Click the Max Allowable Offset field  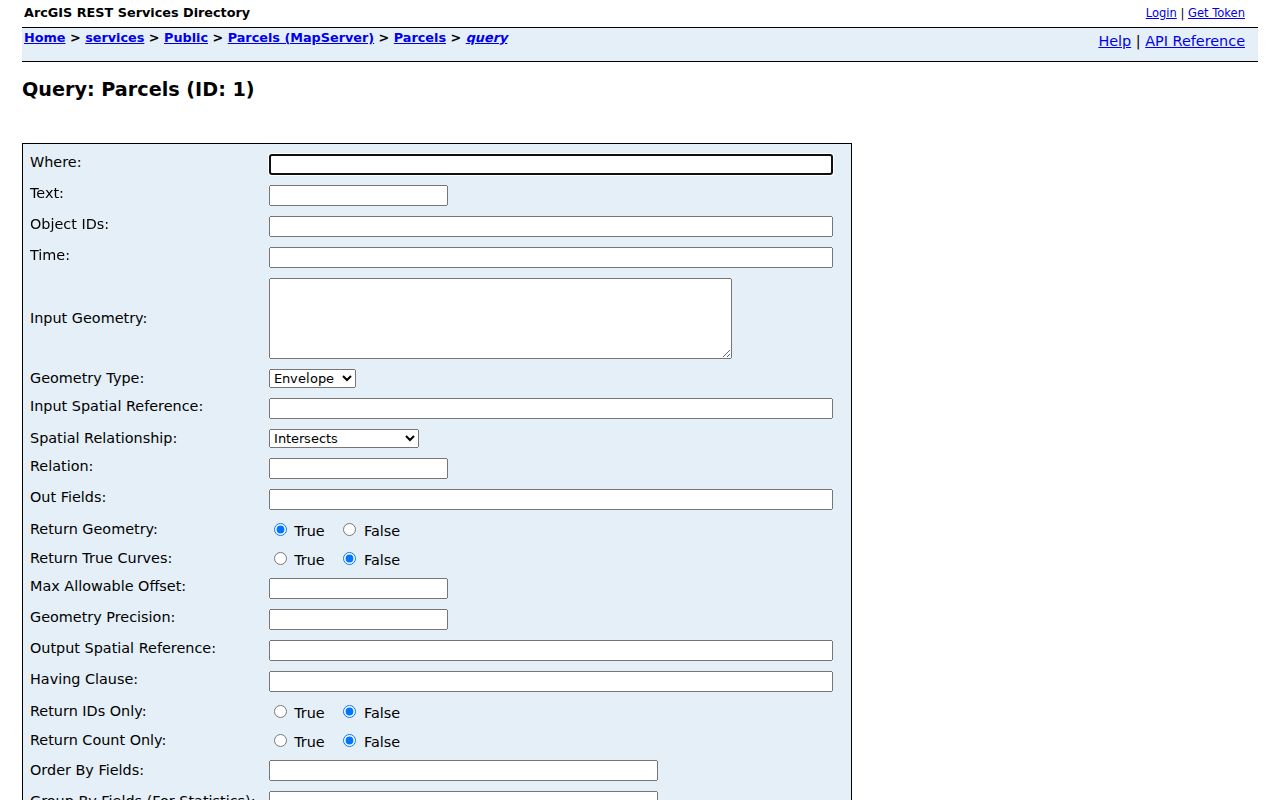[x=358, y=588]
